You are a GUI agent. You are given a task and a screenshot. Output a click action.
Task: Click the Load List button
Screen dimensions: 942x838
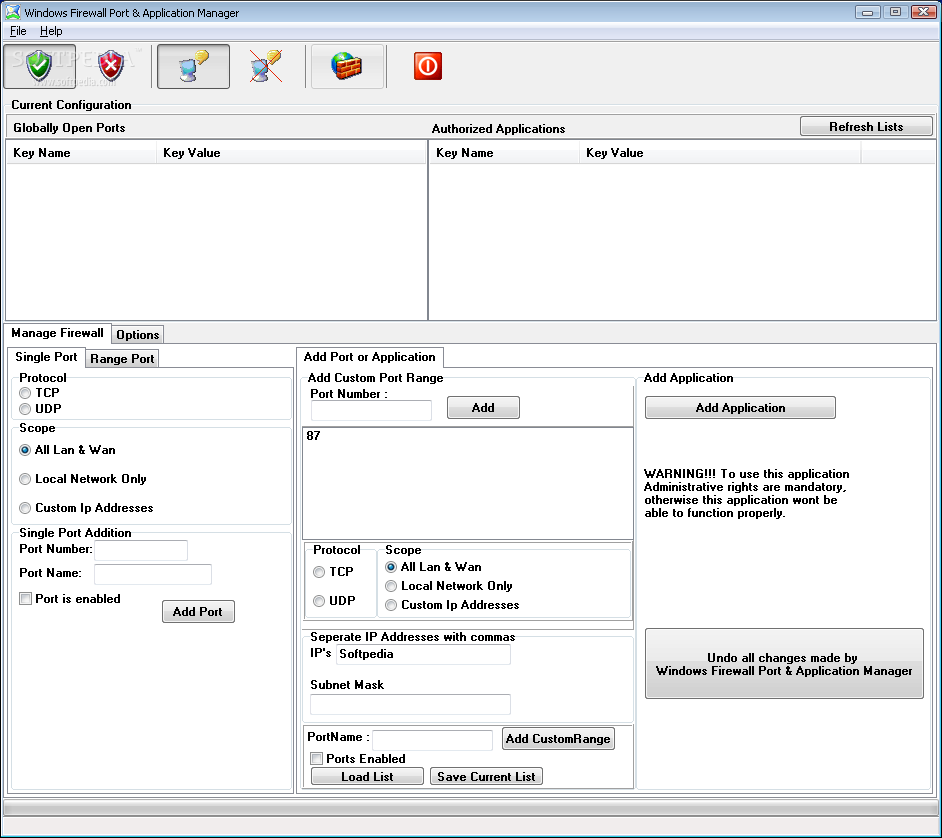pyautogui.click(x=367, y=777)
